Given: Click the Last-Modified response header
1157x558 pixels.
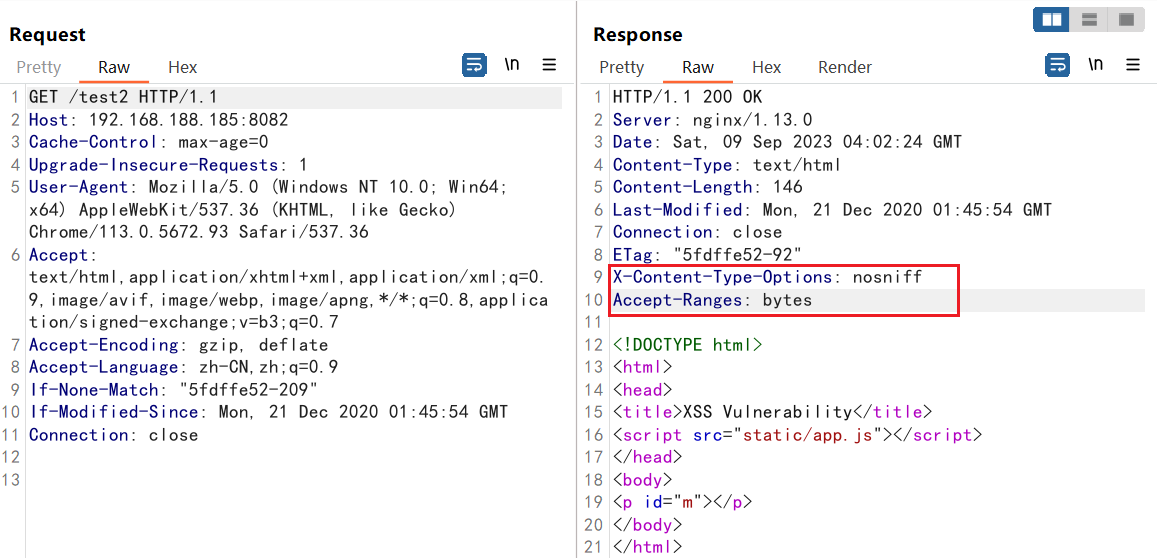Looking at the screenshot, I should tap(832, 210).
